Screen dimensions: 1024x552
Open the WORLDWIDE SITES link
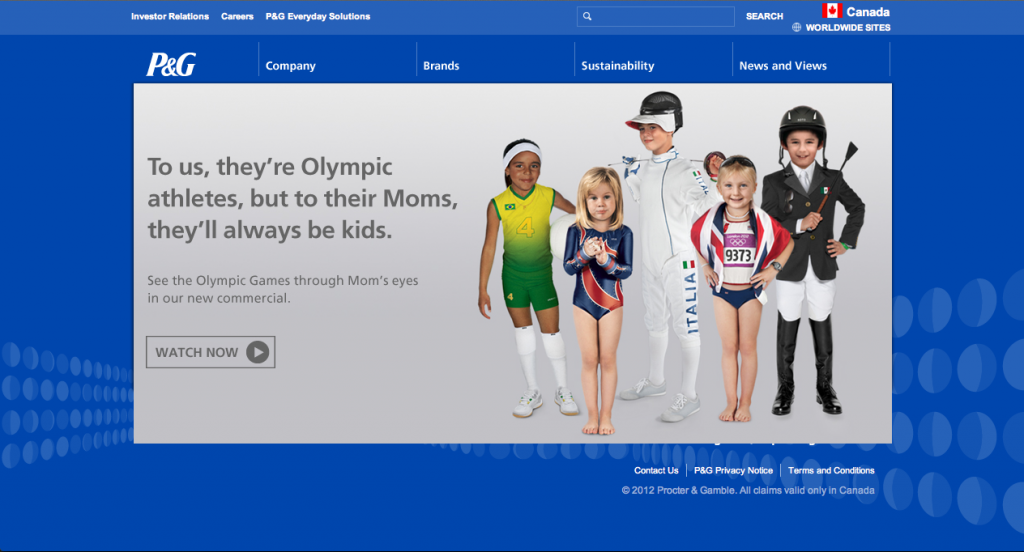pyautogui.click(x=848, y=27)
